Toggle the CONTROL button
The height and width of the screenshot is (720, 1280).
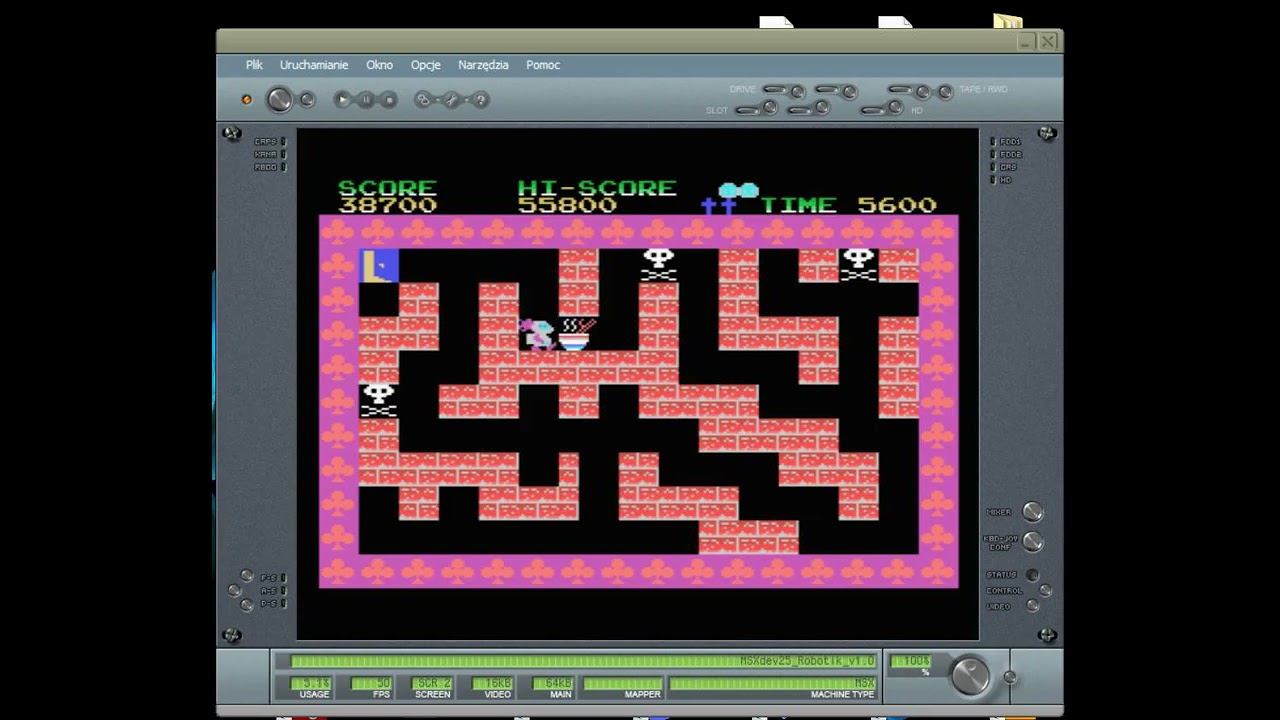point(1045,590)
